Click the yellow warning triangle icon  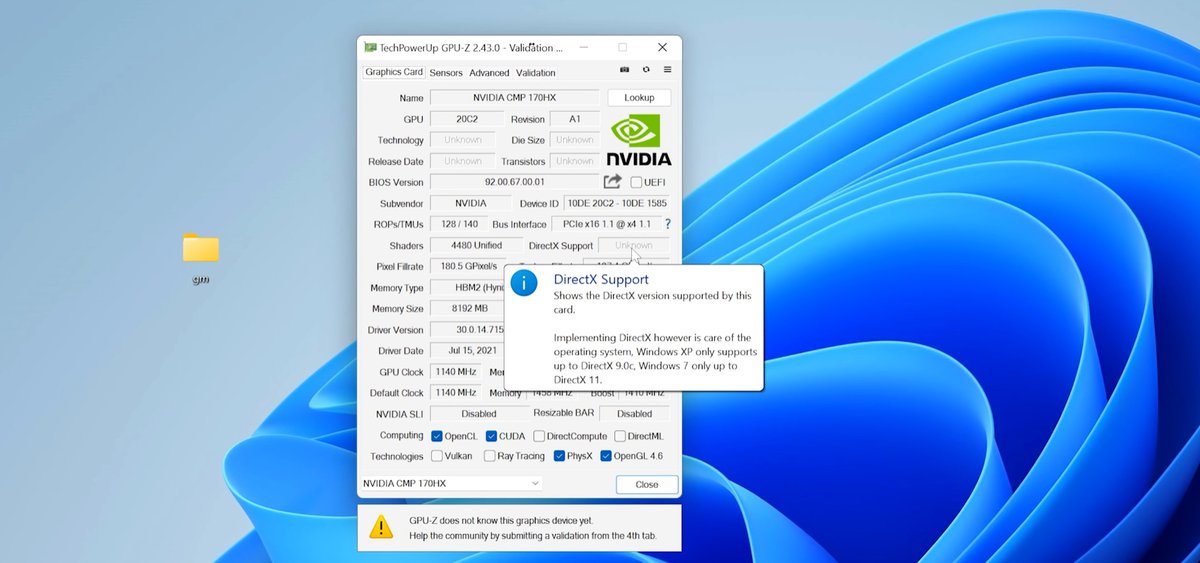(381, 527)
